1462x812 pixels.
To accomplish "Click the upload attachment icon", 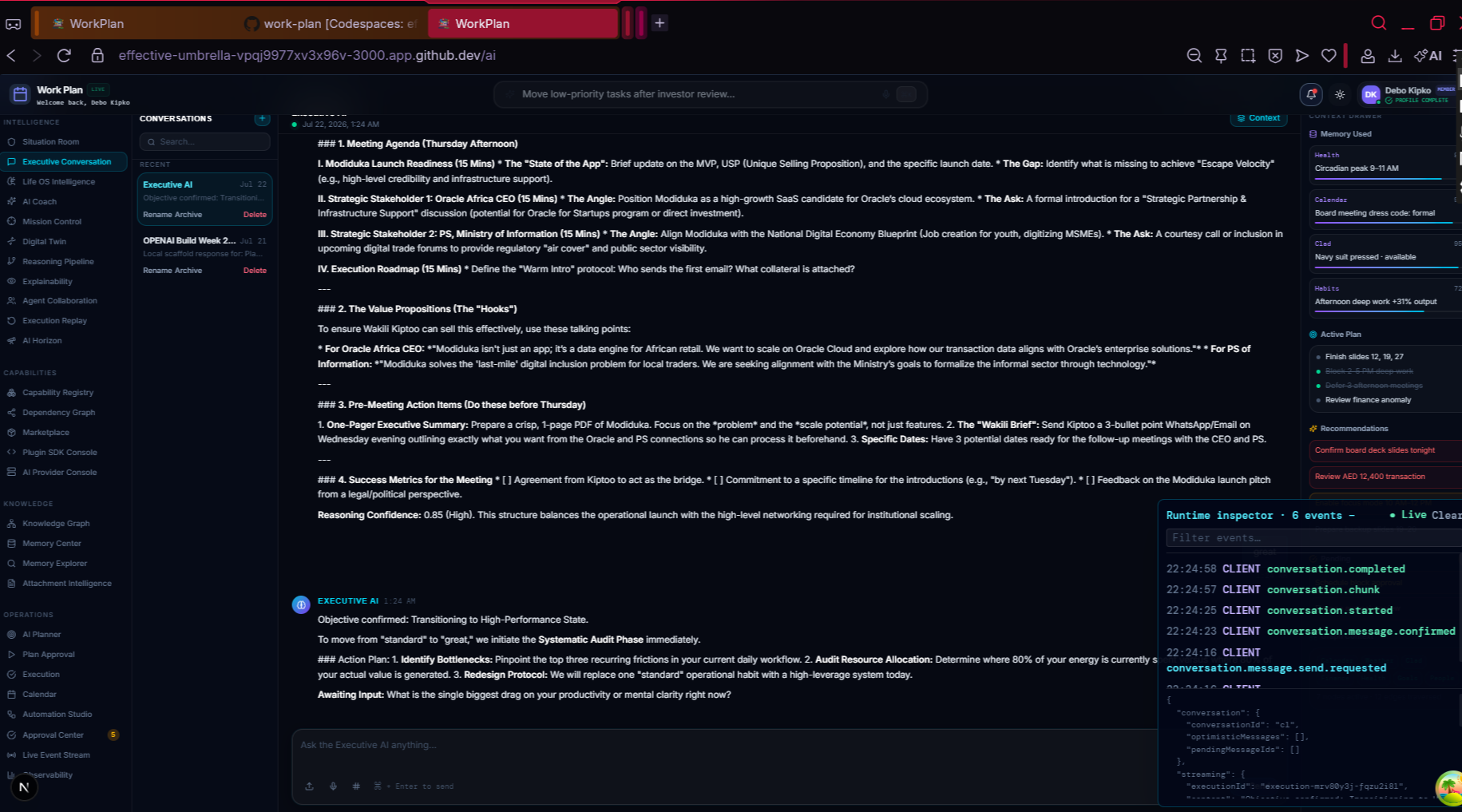I will pos(310,786).
